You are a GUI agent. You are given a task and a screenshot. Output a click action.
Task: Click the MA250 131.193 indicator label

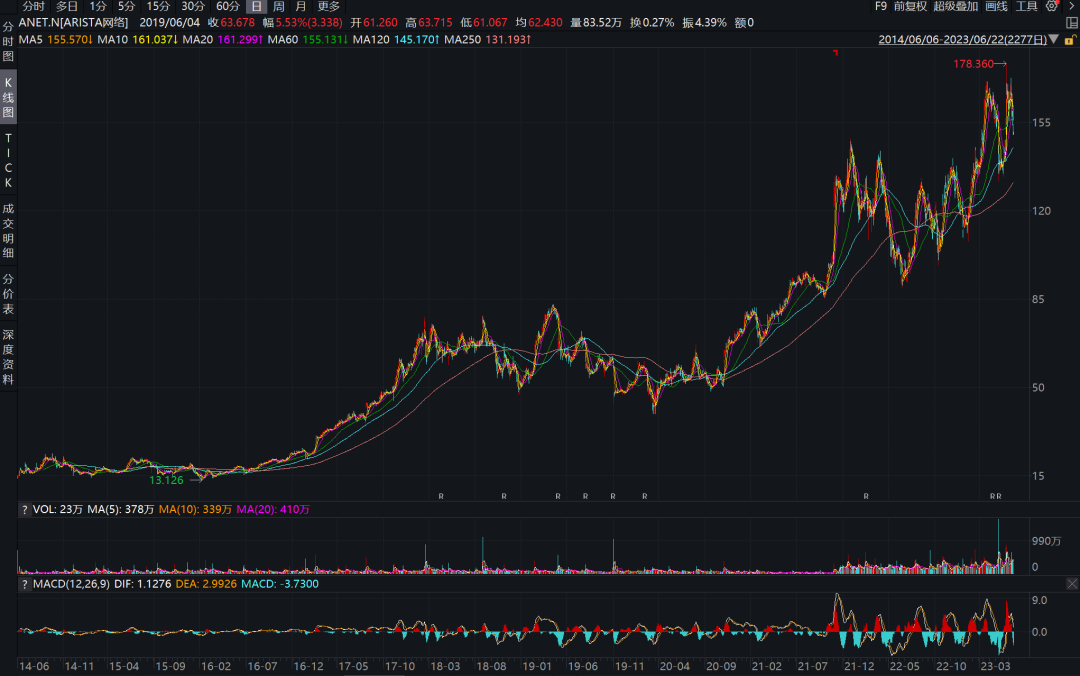[488, 39]
